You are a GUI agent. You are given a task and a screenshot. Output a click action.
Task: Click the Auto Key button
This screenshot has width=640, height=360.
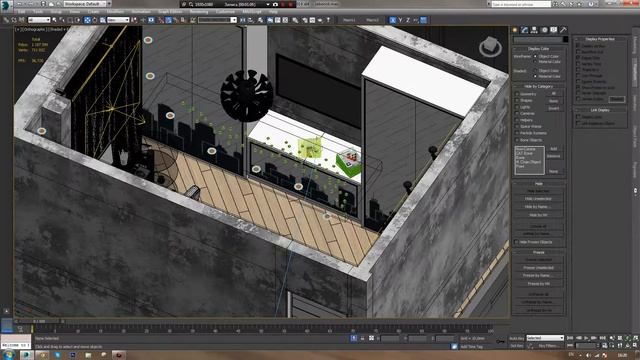pos(516,338)
